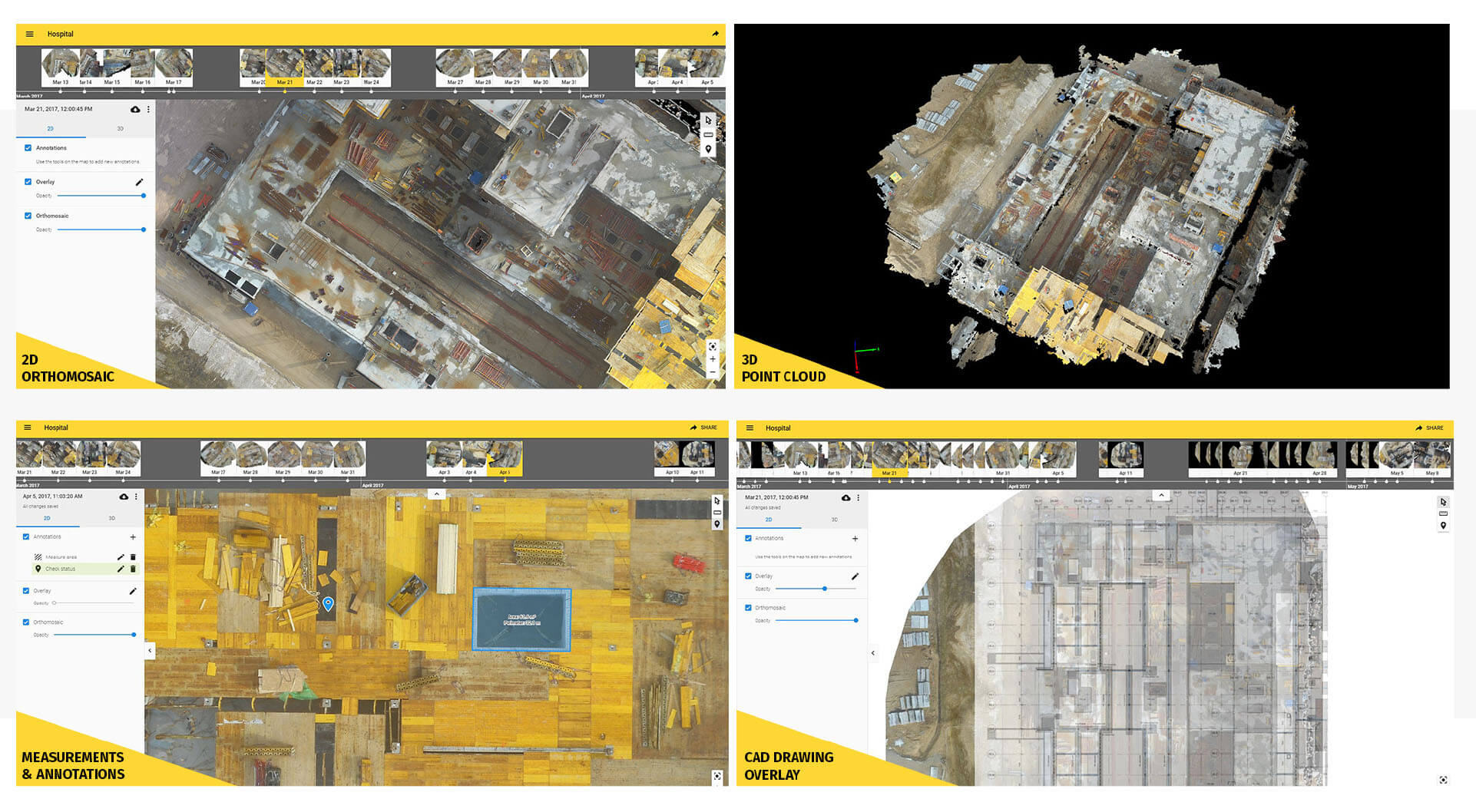Adjust Overlay opacity slider in CAD Drawing Overlay panel
The image size is (1476, 812).
(825, 589)
